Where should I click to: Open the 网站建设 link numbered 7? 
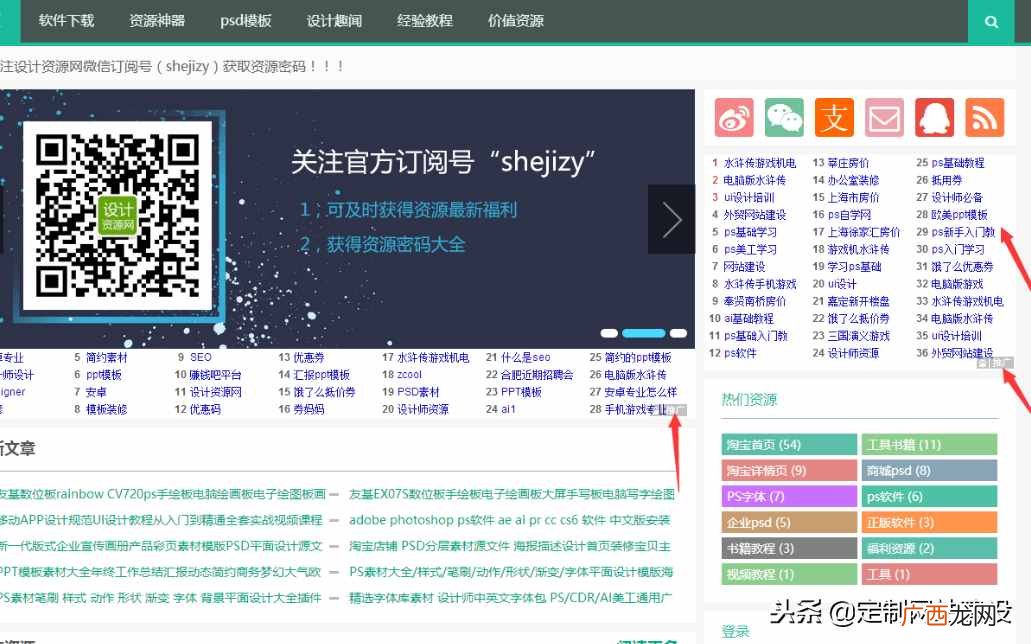[744, 266]
